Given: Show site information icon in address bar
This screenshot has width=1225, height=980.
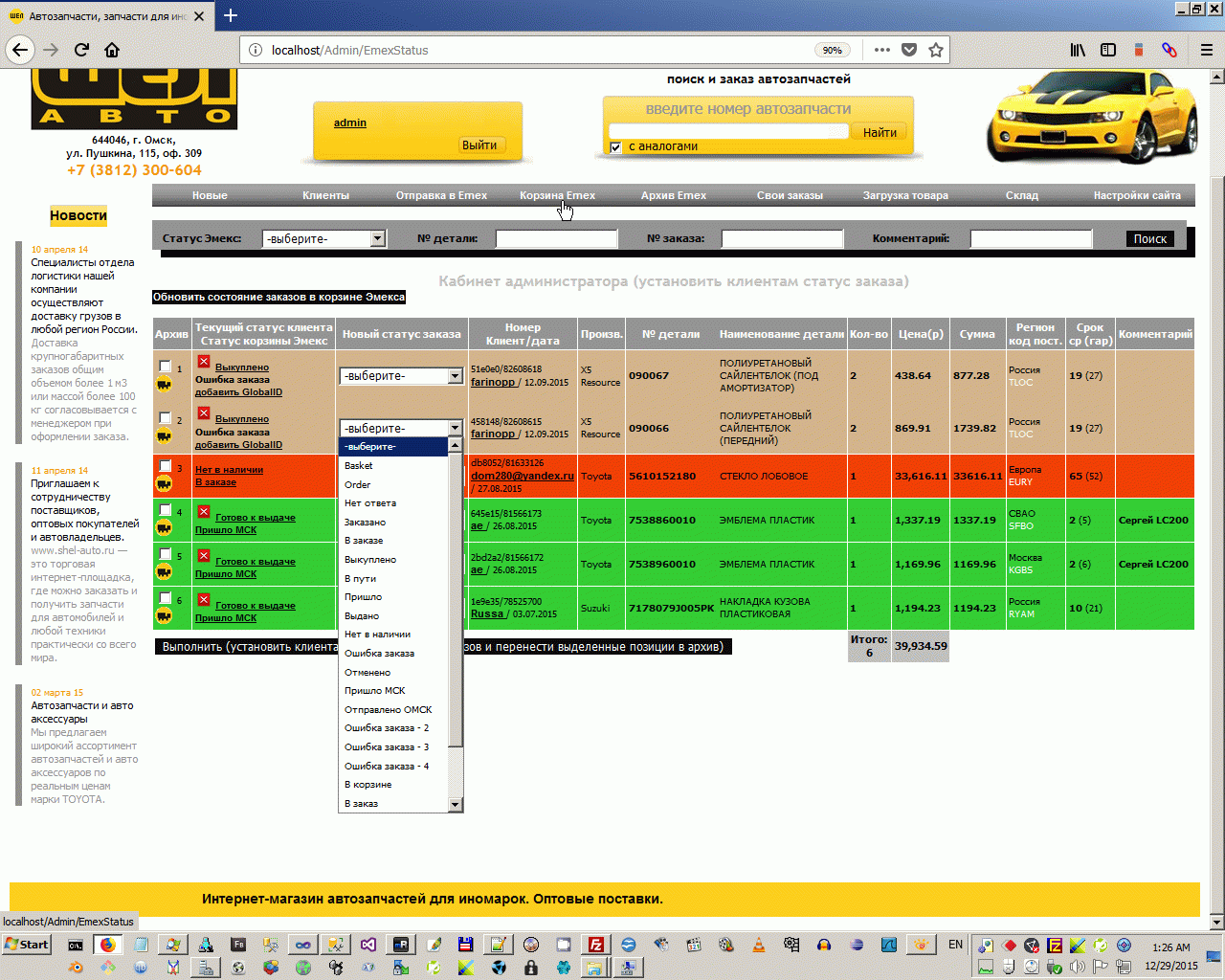Looking at the screenshot, I should 256,50.
